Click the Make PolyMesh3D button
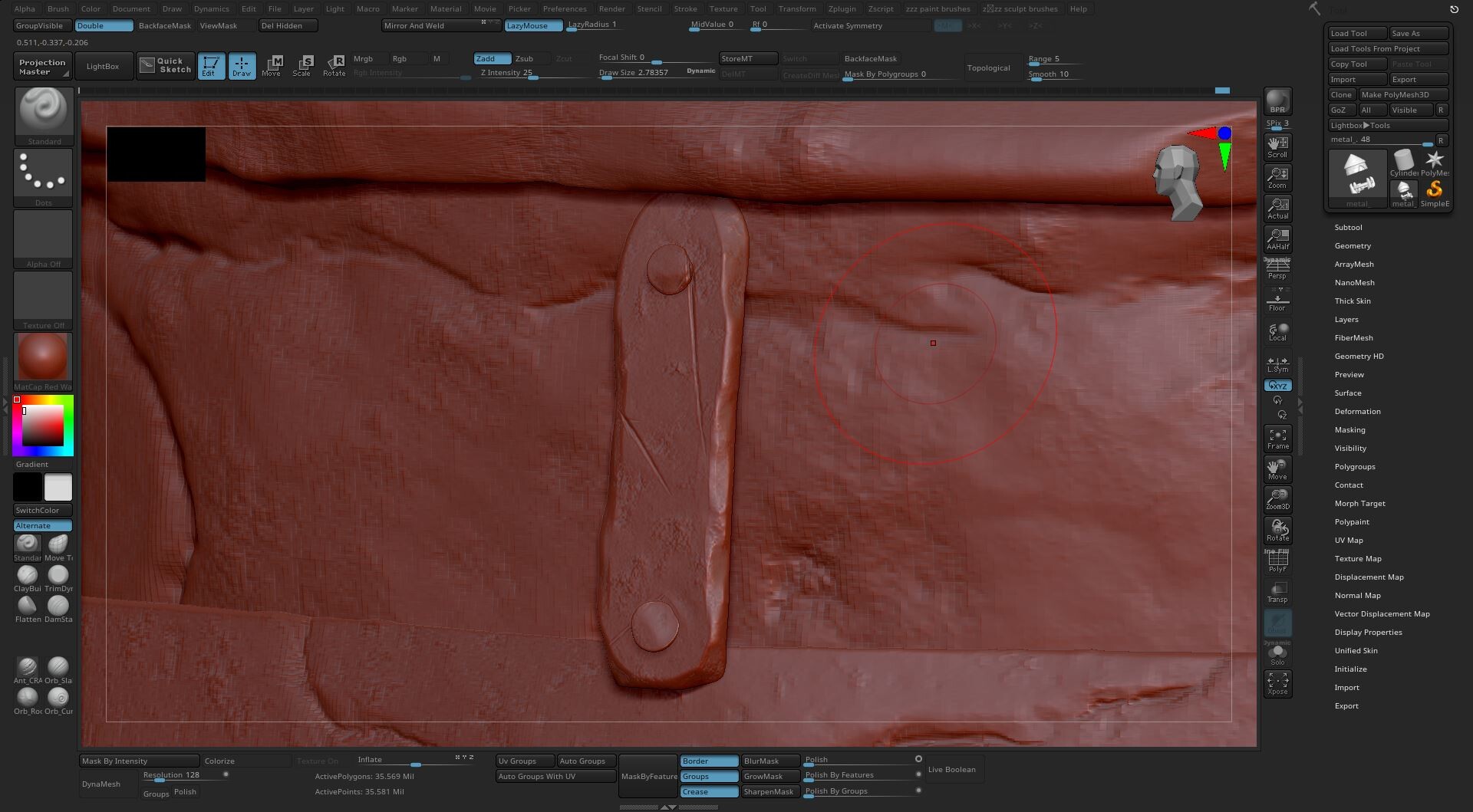This screenshot has height=812, width=1473. (x=1402, y=95)
